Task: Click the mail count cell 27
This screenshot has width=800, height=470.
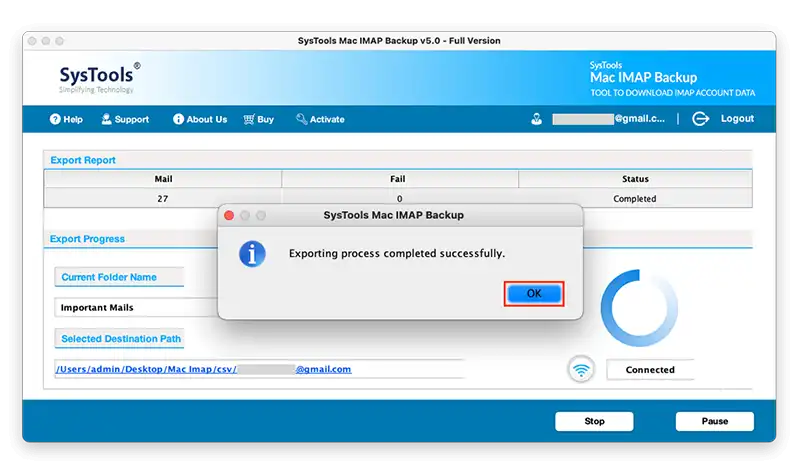Action: (x=163, y=199)
